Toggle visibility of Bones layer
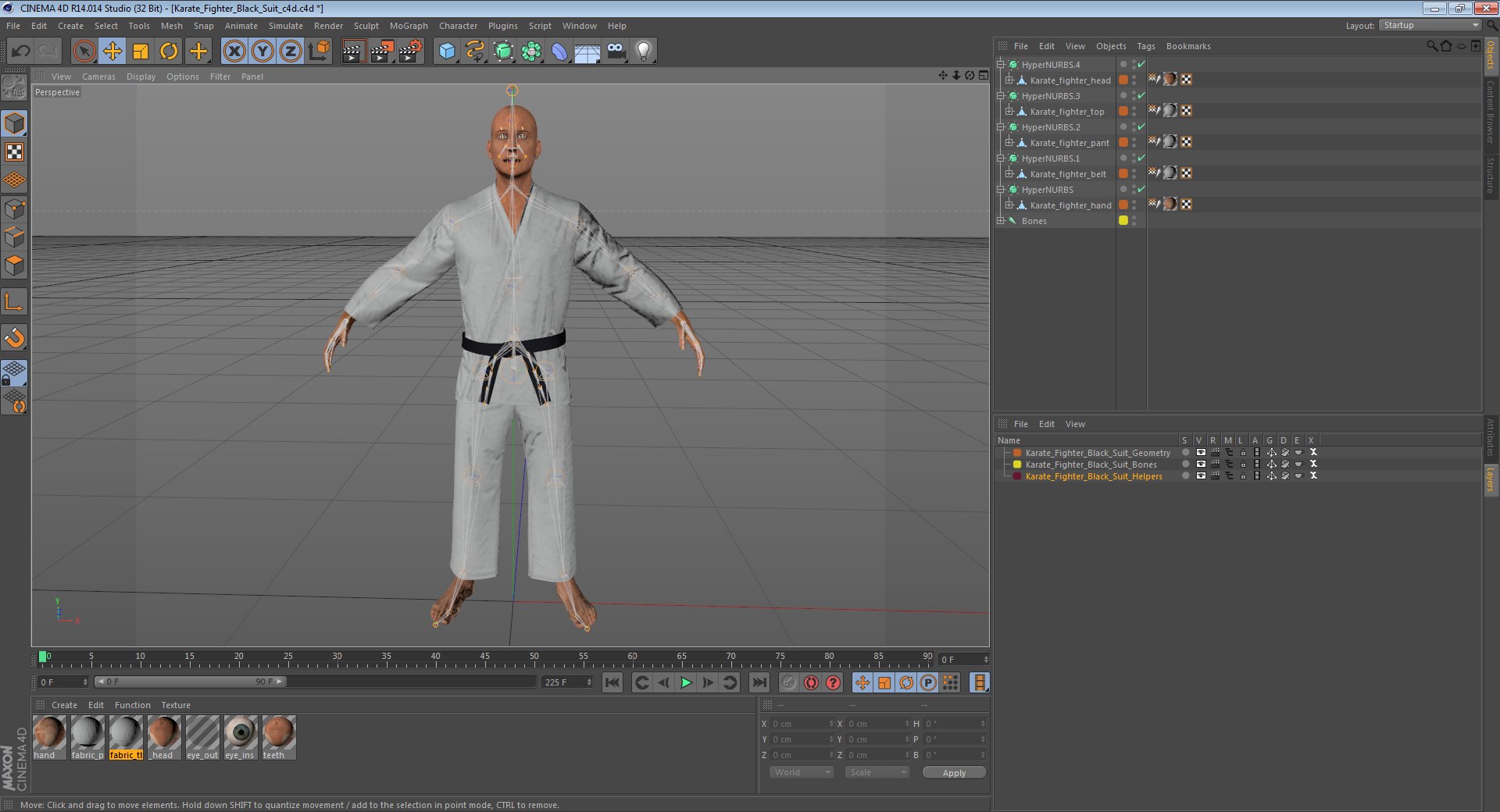This screenshot has width=1500, height=812. pos(1201,465)
